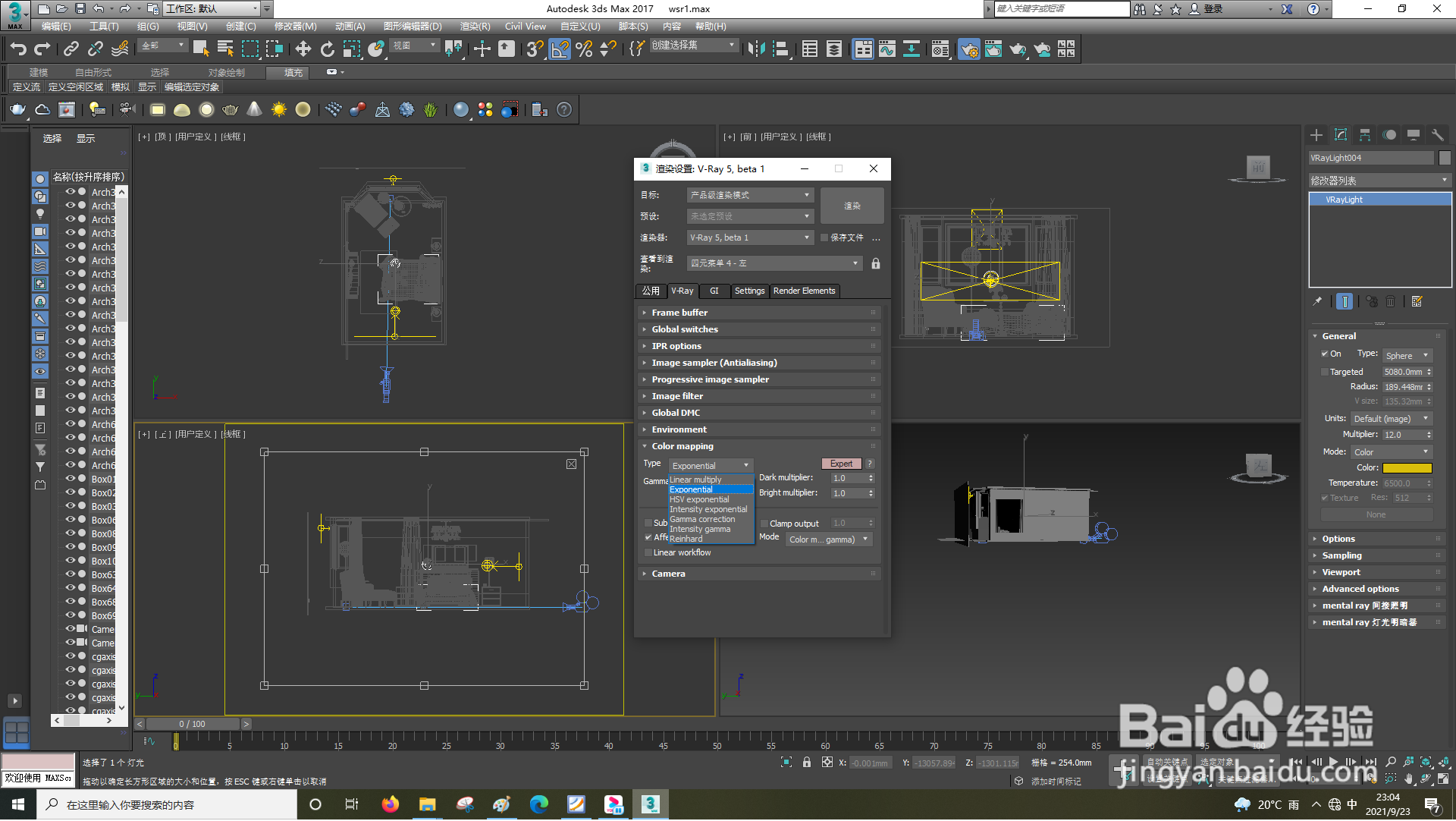Toggle the Sub-pixel mapping checkbox
The height and width of the screenshot is (821, 1456).
point(648,523)
